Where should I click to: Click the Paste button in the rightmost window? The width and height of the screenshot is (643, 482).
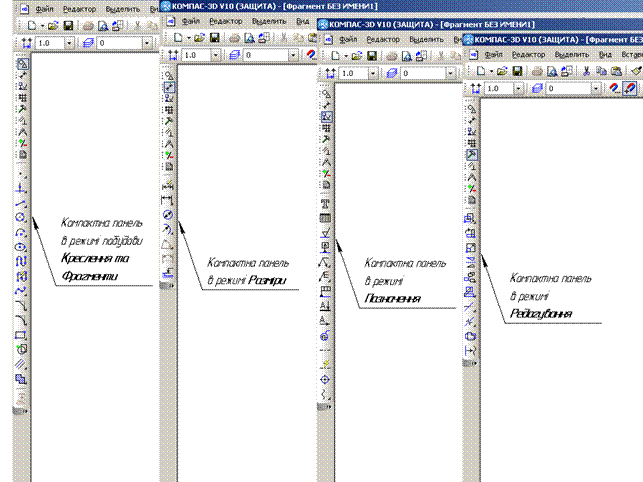(616, 71)
